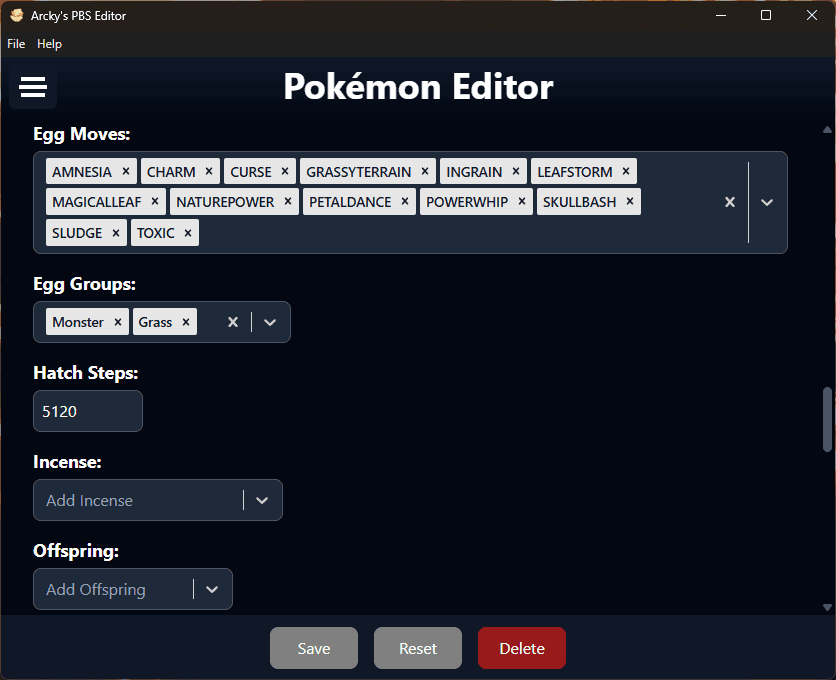
Task: Open the hamburger navigation menu
Action: tap(33, 88)
